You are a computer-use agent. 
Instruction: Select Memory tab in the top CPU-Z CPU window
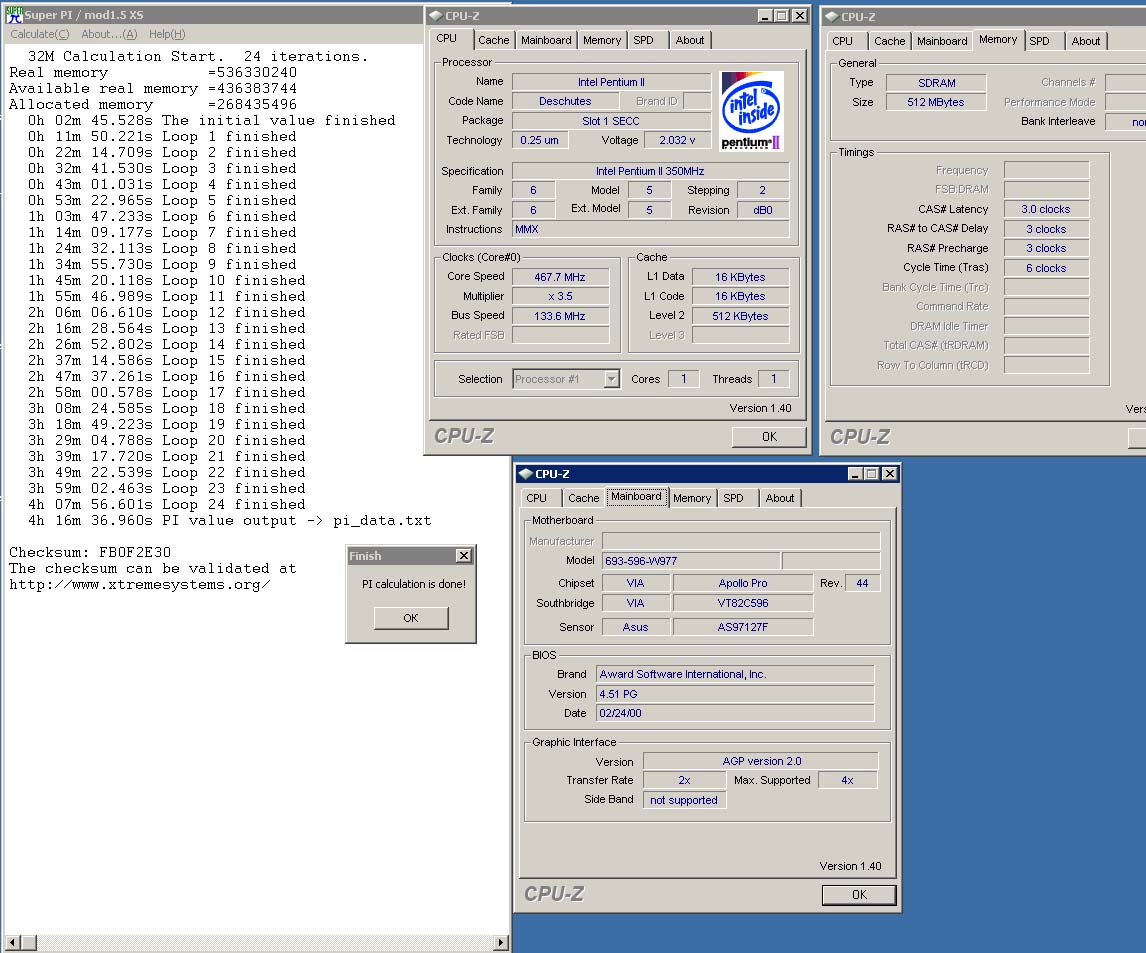(602, 40)
